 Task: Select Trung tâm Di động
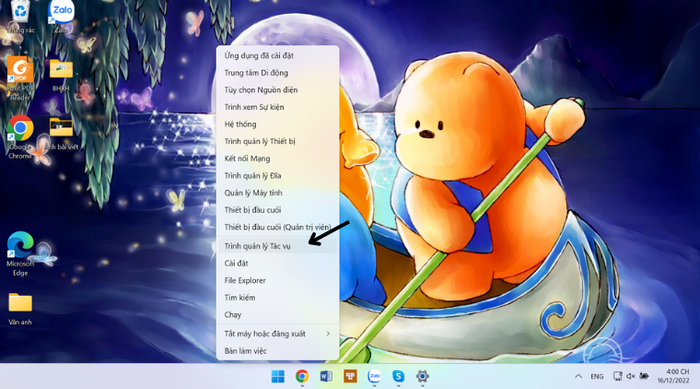[x=278, y=73]
